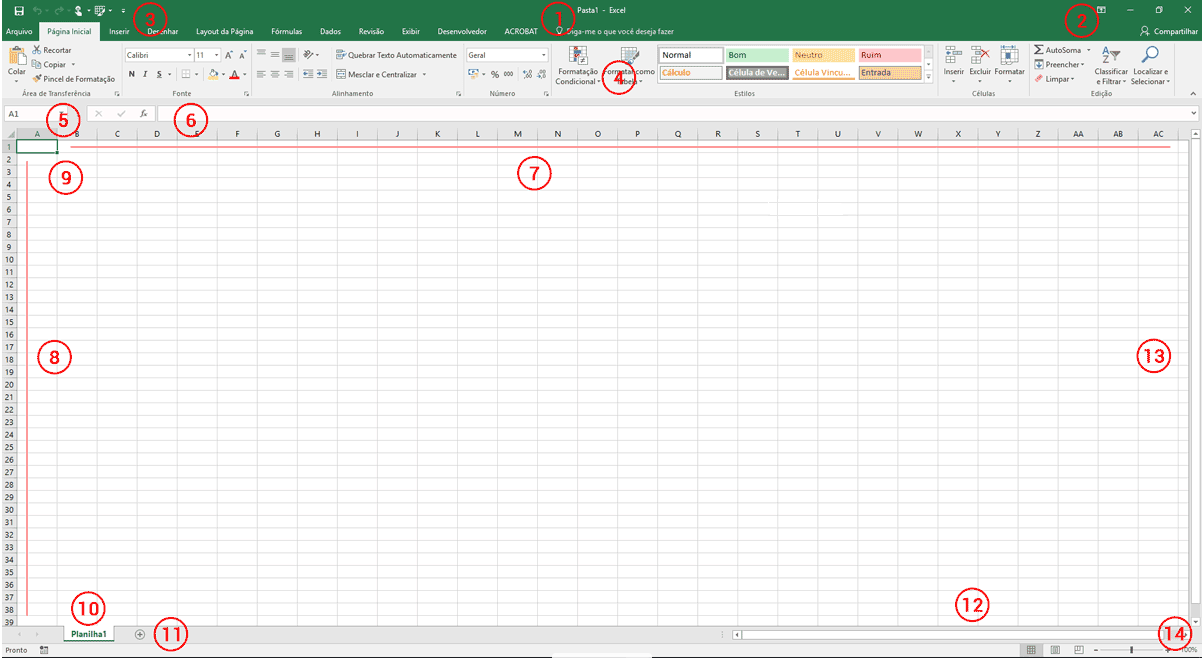Expand the Geral number format dropdown
Image resolution: width=1203 pixels, height=659 pixels.
pos(544,55)
